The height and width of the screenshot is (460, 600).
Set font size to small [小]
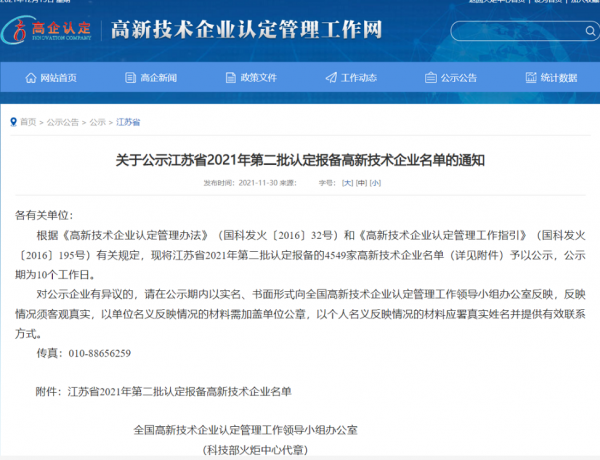(x=375, y=184)
